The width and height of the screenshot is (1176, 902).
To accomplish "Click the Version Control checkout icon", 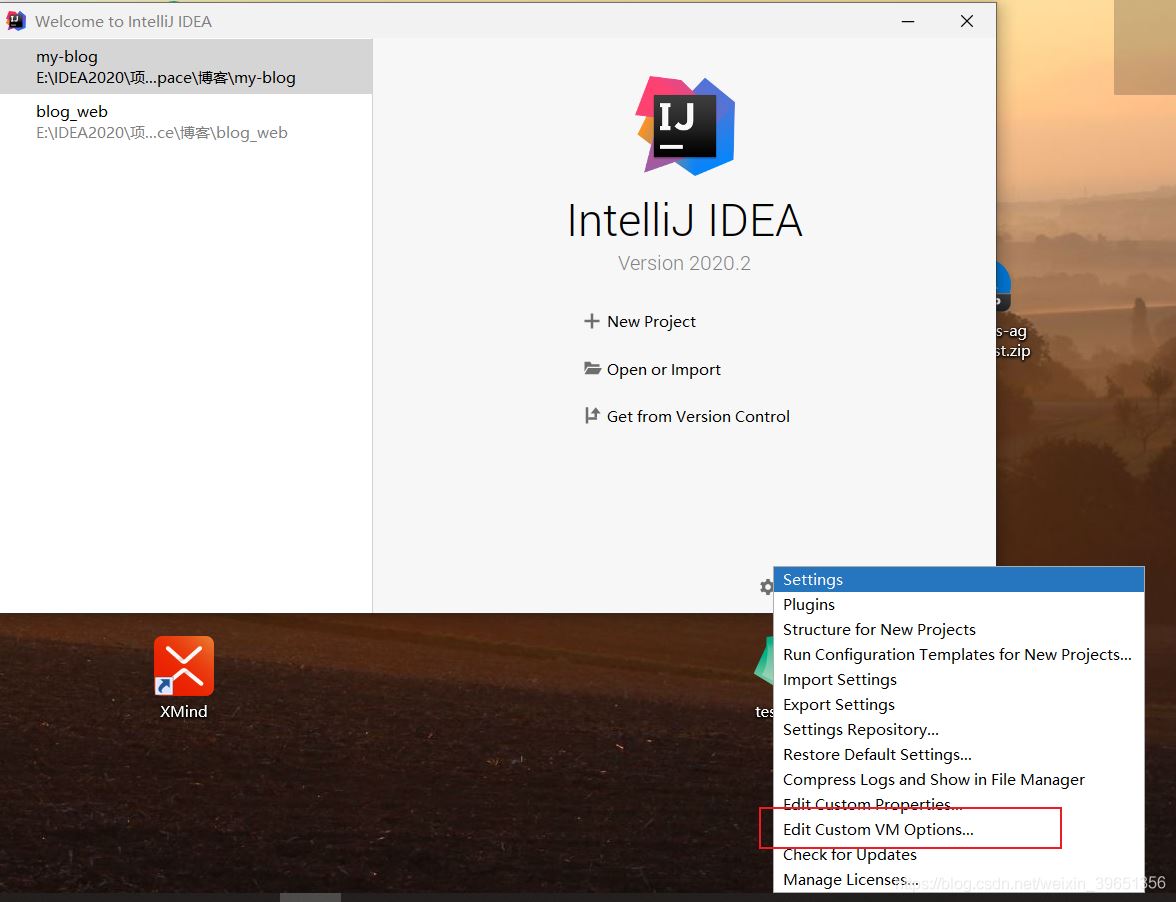I will [592, 415].
